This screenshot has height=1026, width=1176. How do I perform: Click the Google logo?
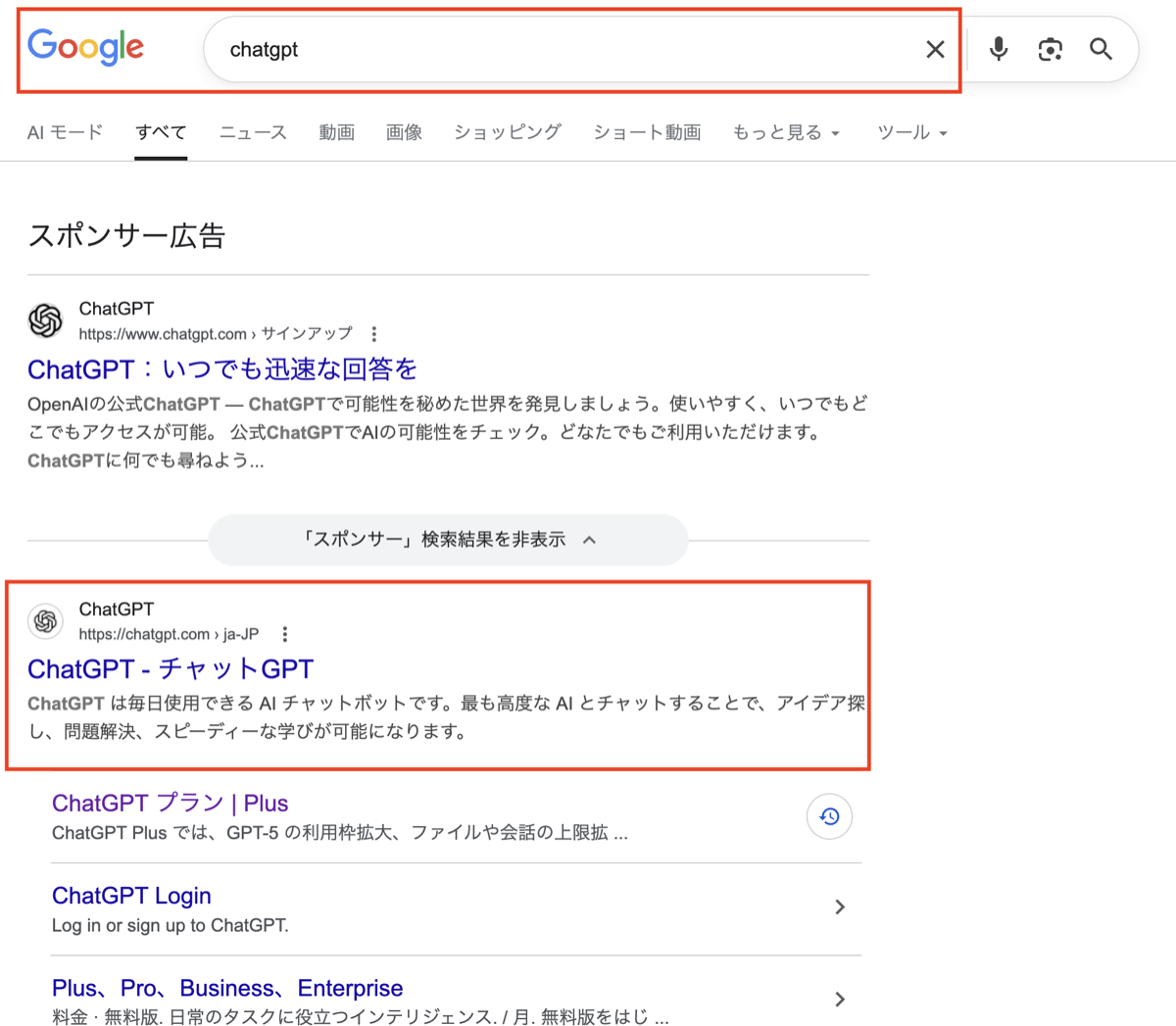(x=85, y=48)
